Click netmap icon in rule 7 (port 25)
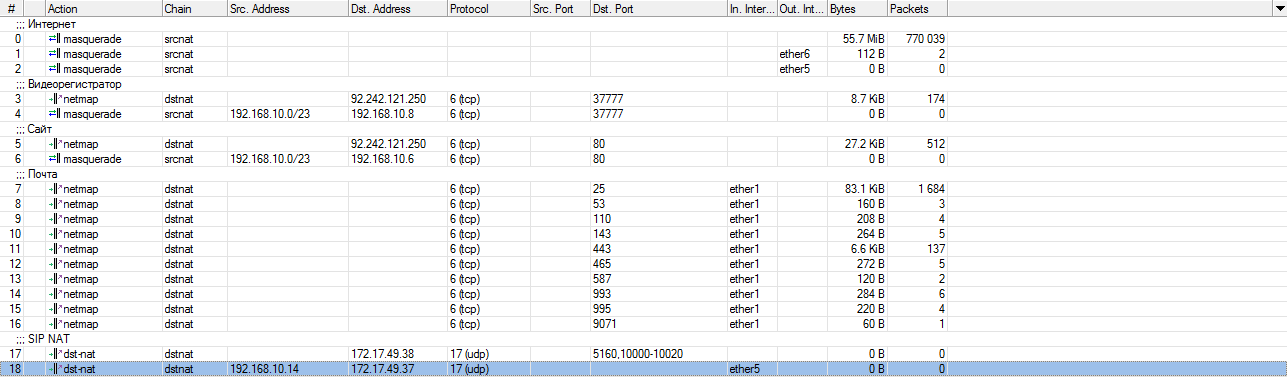 pos(56,188)
